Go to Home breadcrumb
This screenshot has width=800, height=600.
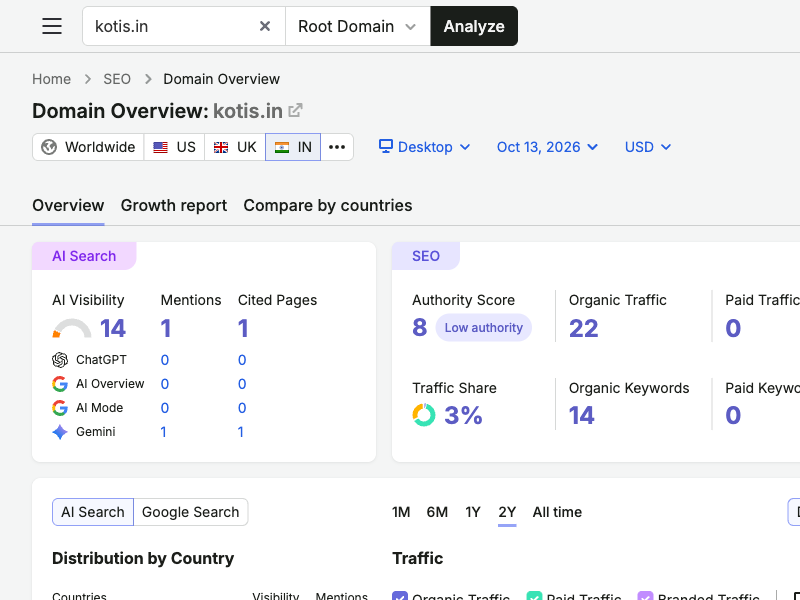52,79
